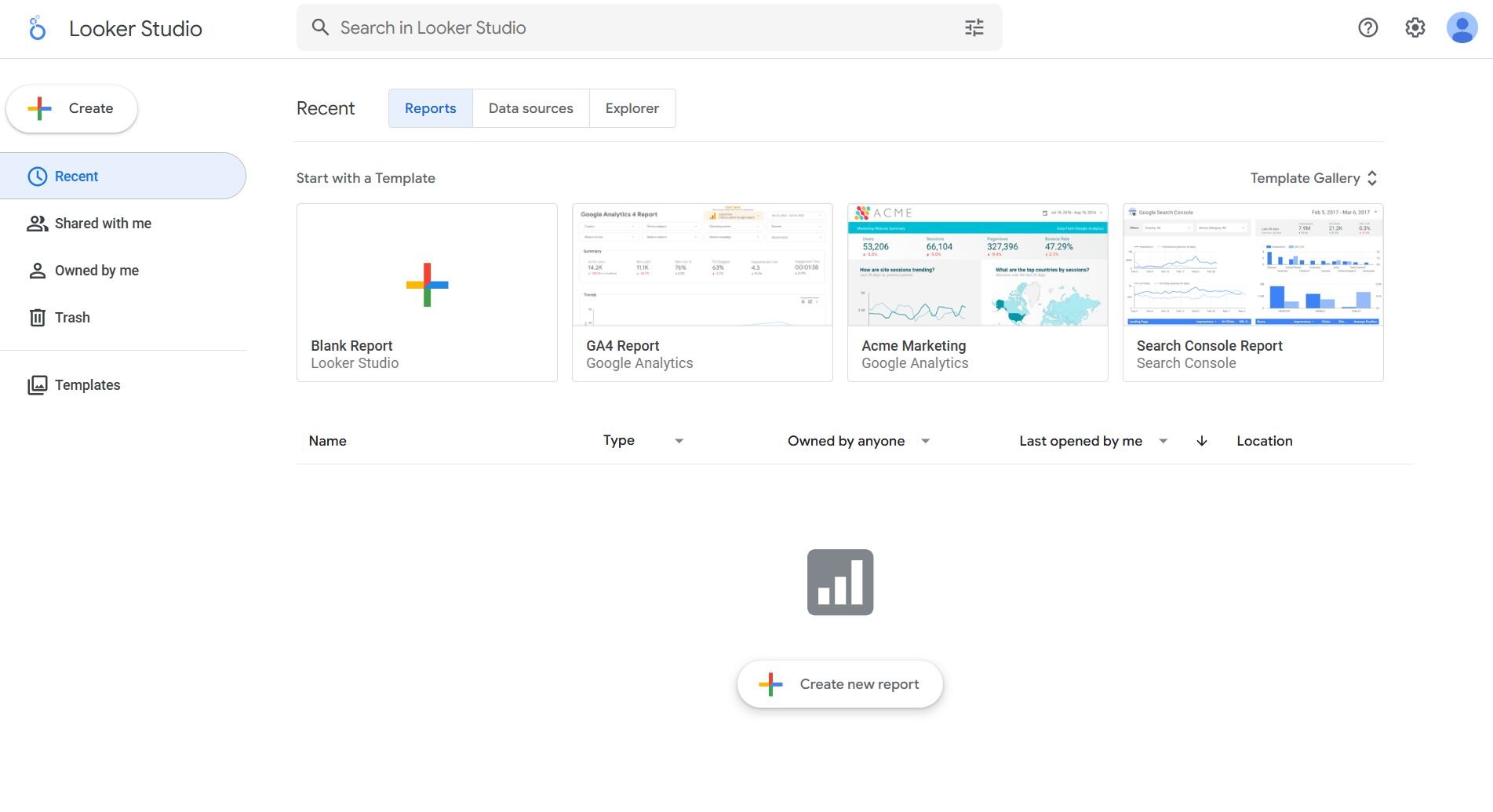The image size is (1493, 812).
Task: Select the Acme Marketing template thumbnail
Action: click(x=977, y=265)
